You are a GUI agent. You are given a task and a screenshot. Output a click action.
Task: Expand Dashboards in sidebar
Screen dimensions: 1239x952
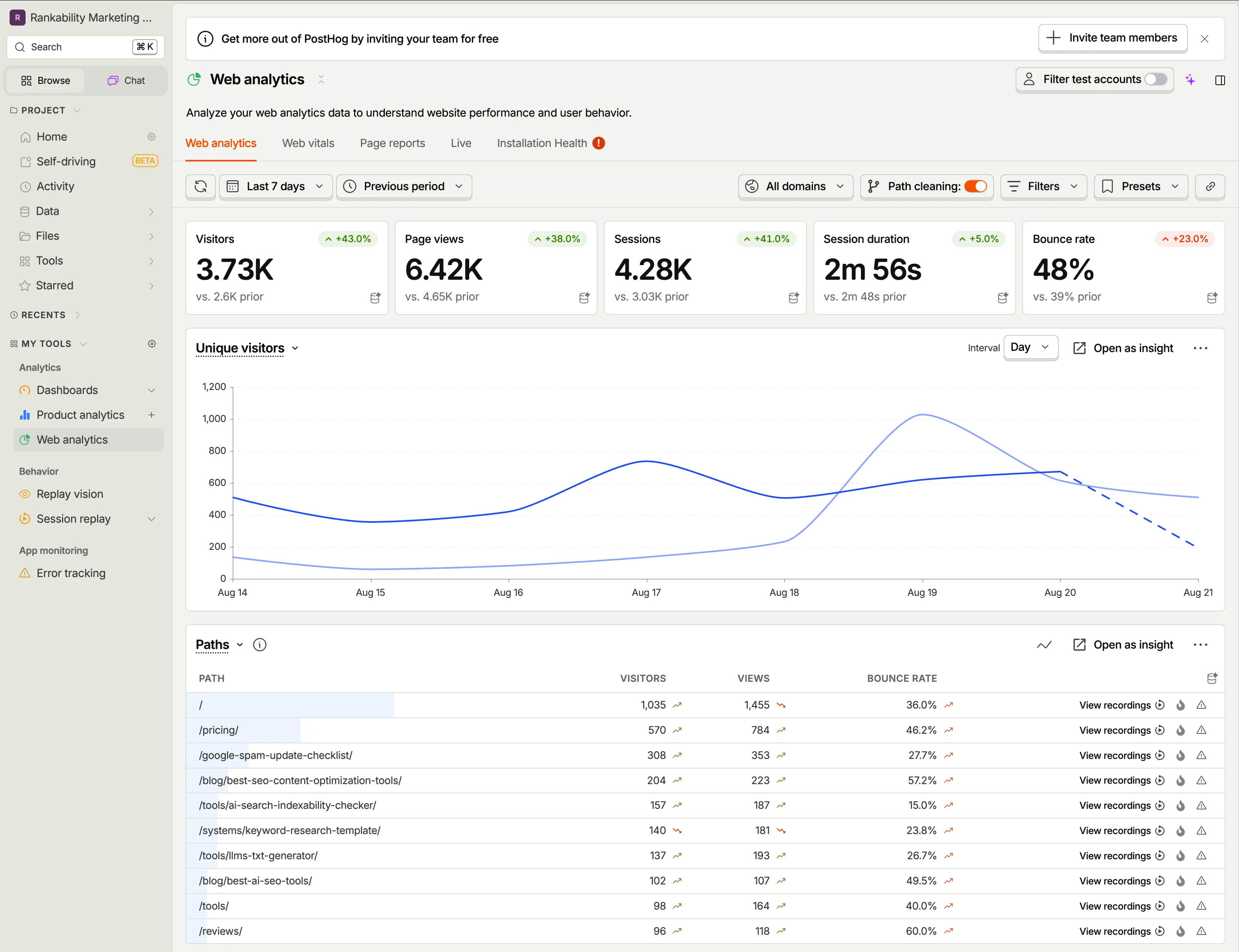[x=151, y=390]
